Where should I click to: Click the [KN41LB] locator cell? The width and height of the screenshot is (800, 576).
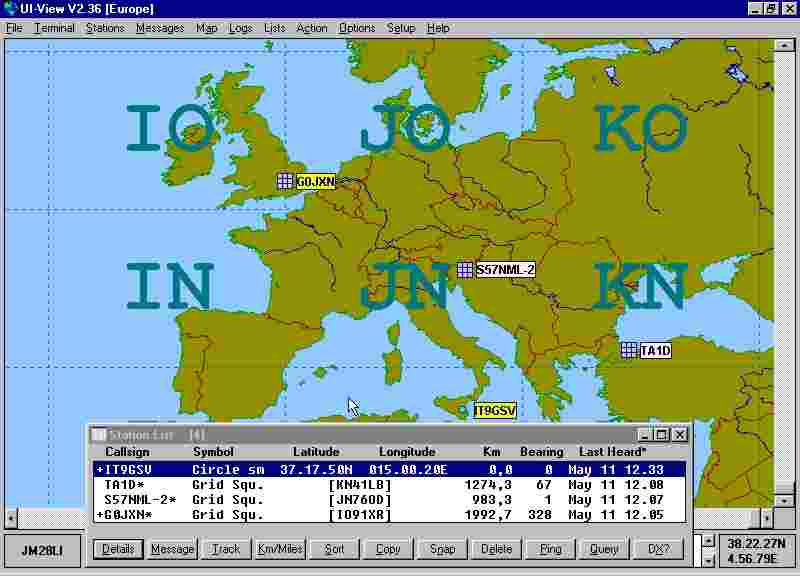pos(360,485)
